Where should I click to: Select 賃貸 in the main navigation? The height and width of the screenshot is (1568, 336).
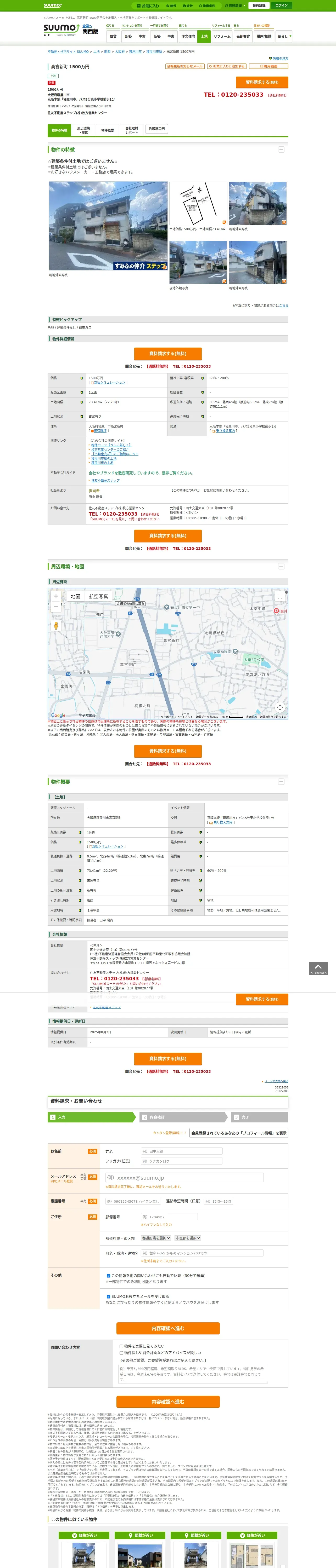(x=113, y=37)
